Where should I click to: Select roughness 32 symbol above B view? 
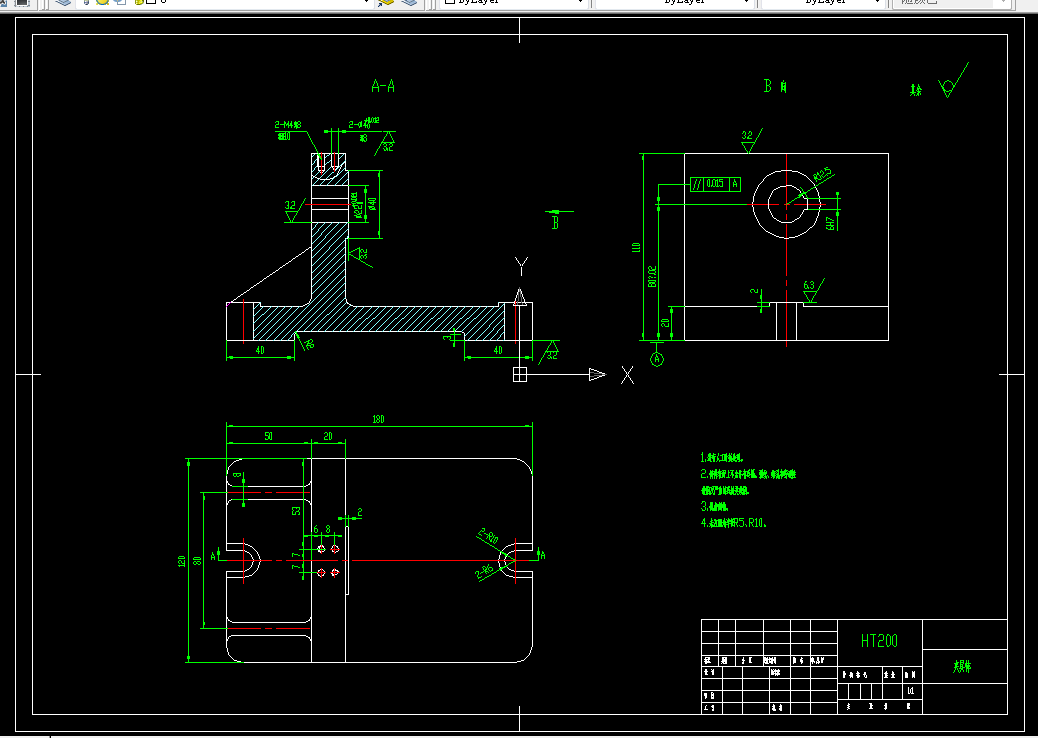point(751,141)
